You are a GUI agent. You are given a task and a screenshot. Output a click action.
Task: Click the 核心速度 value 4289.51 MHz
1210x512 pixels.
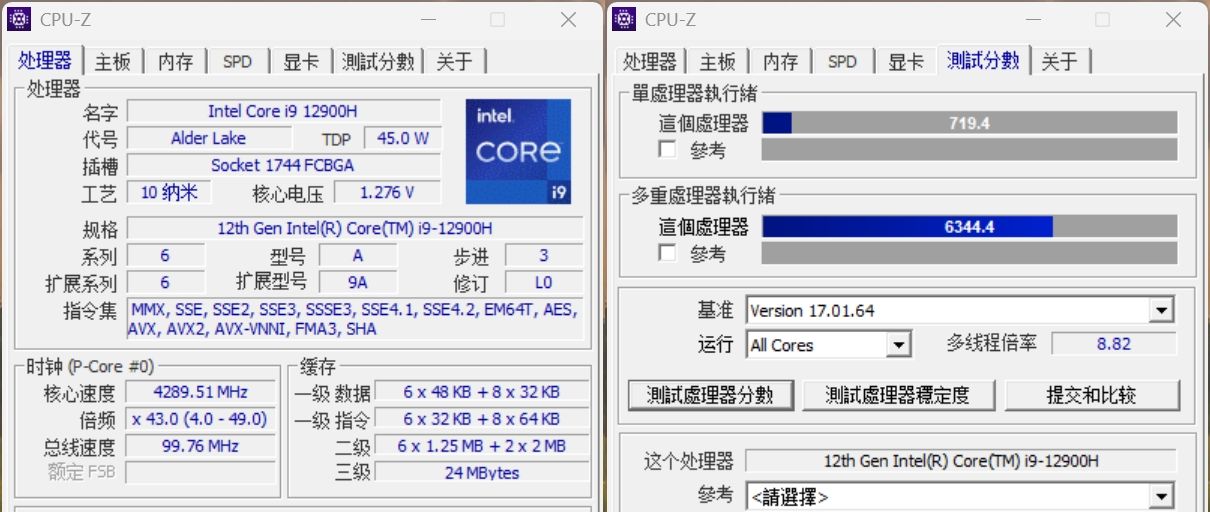(201, 392)
